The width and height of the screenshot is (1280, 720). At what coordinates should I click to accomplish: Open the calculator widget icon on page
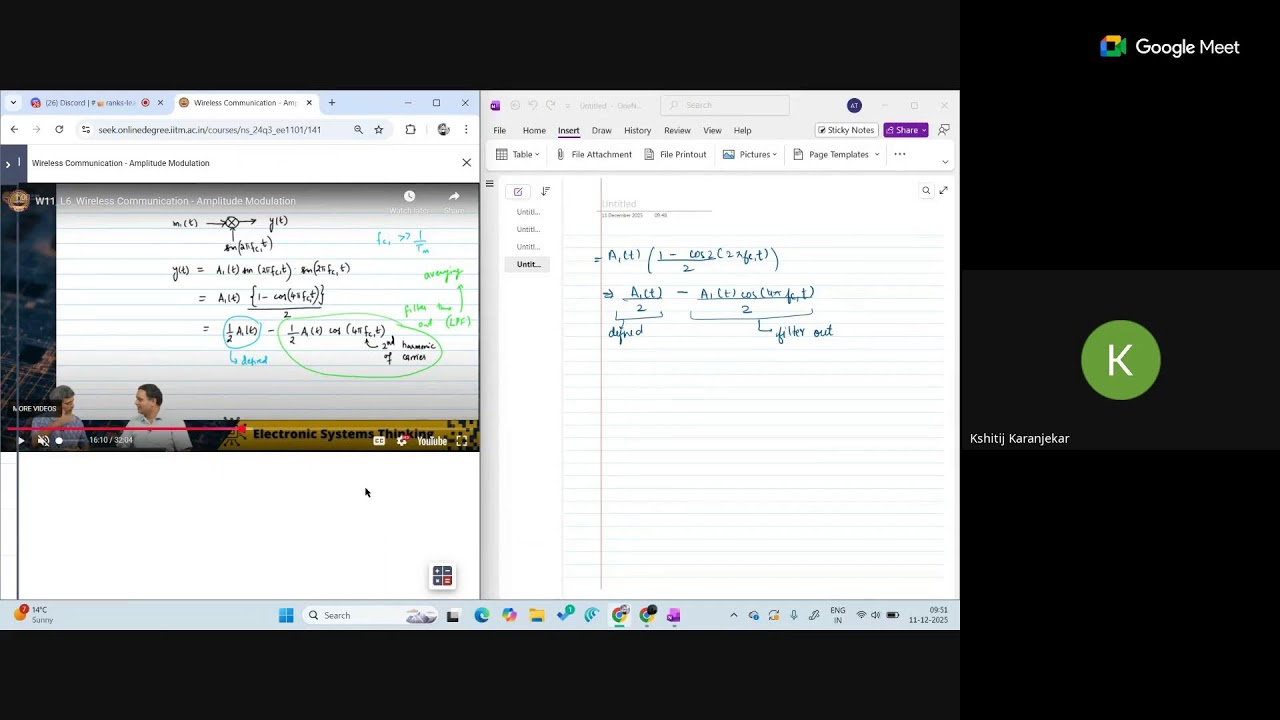(x=442, y=576)
